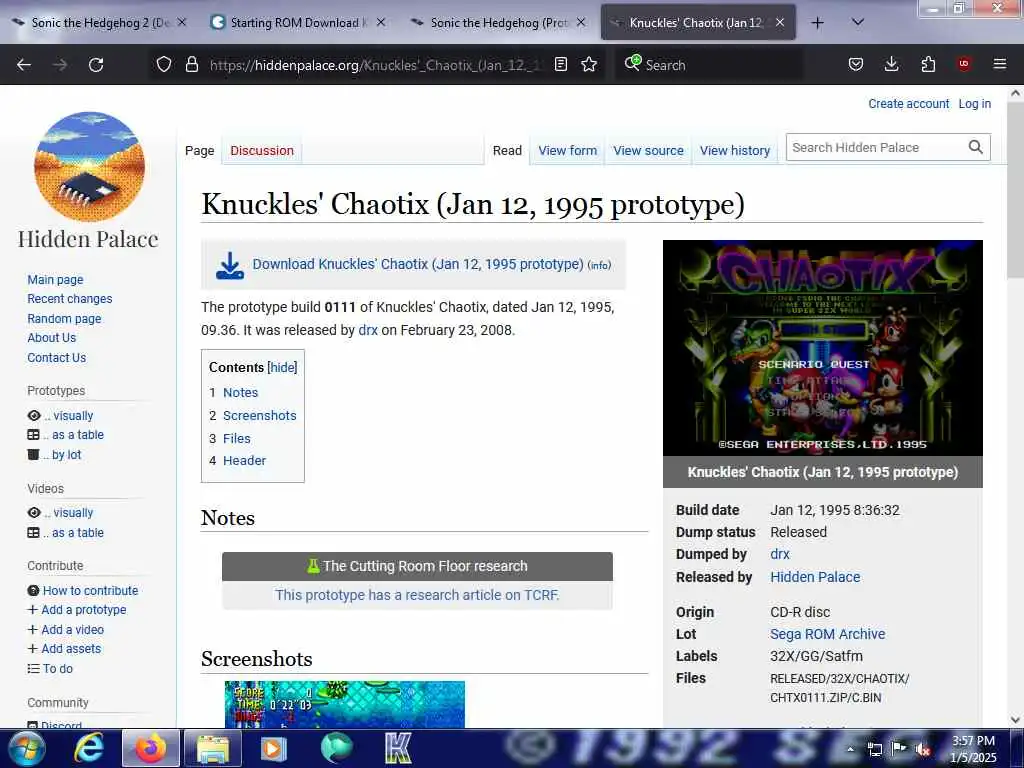Switch to Sonic the Hedgehog (Prot tab
The width and height of the screenshot is (1024, 768).
point(498,22)
